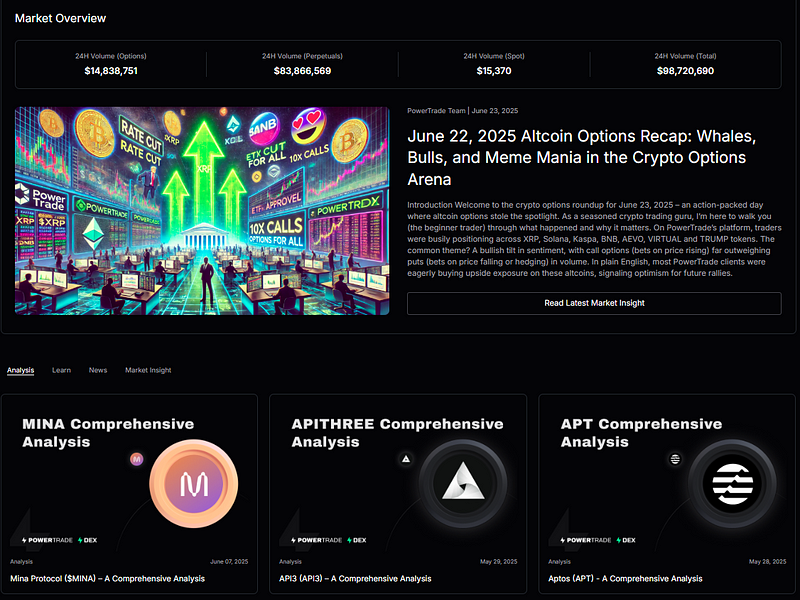This screenshot has height=600, width=800.
Task: Open the Altcoin Options Recap headline
Action: click(582, 158)
